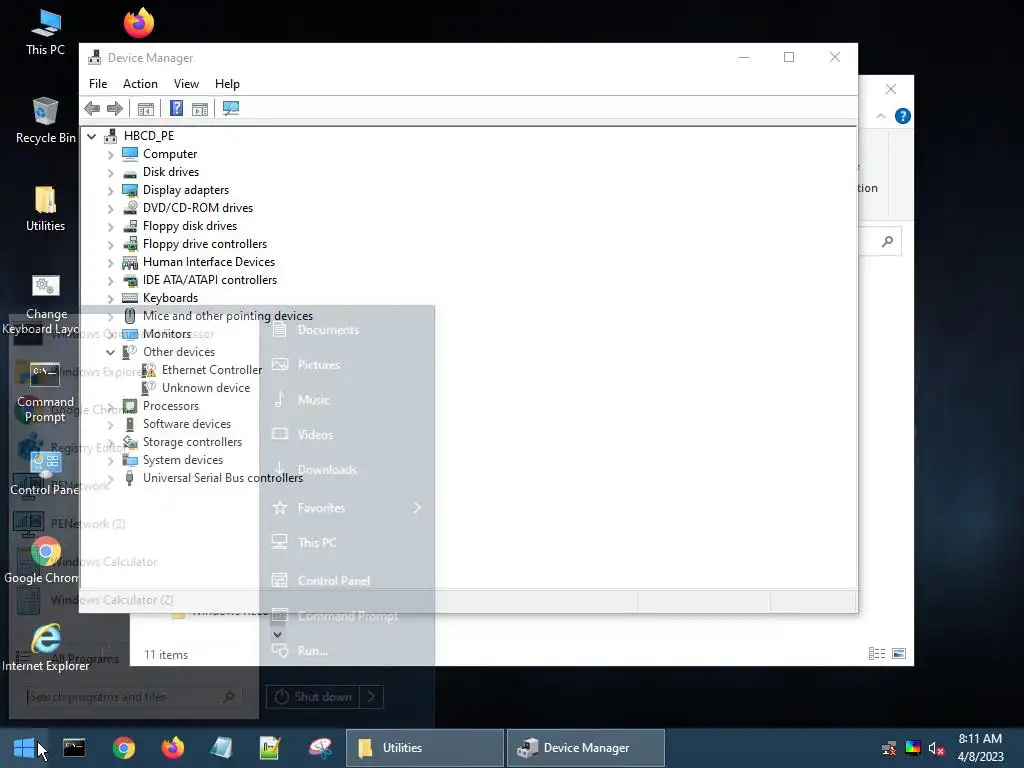The image size is (1024, 768).
Task: Collapse the HBCD_PE root node
Action: click(91, 136)
